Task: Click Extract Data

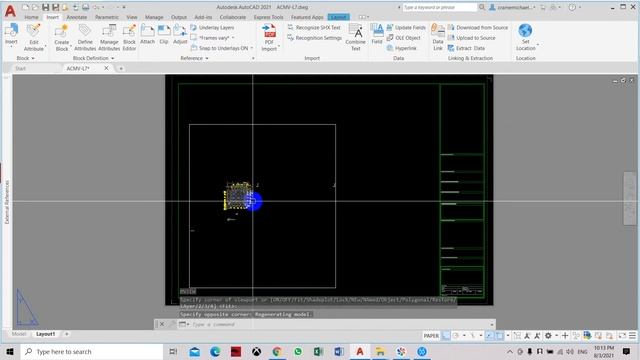Action: click(x=466, y=48)
